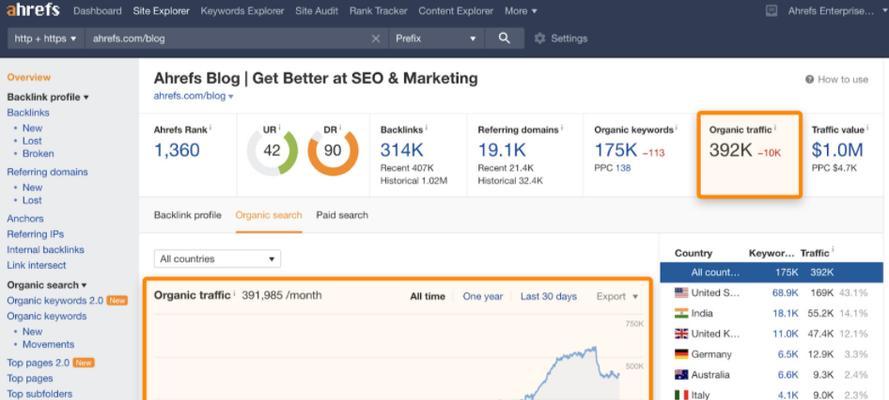The width and height of the screenshot is (889, 400).
Task: Select the Organic search tab
Action: [269, 215]
